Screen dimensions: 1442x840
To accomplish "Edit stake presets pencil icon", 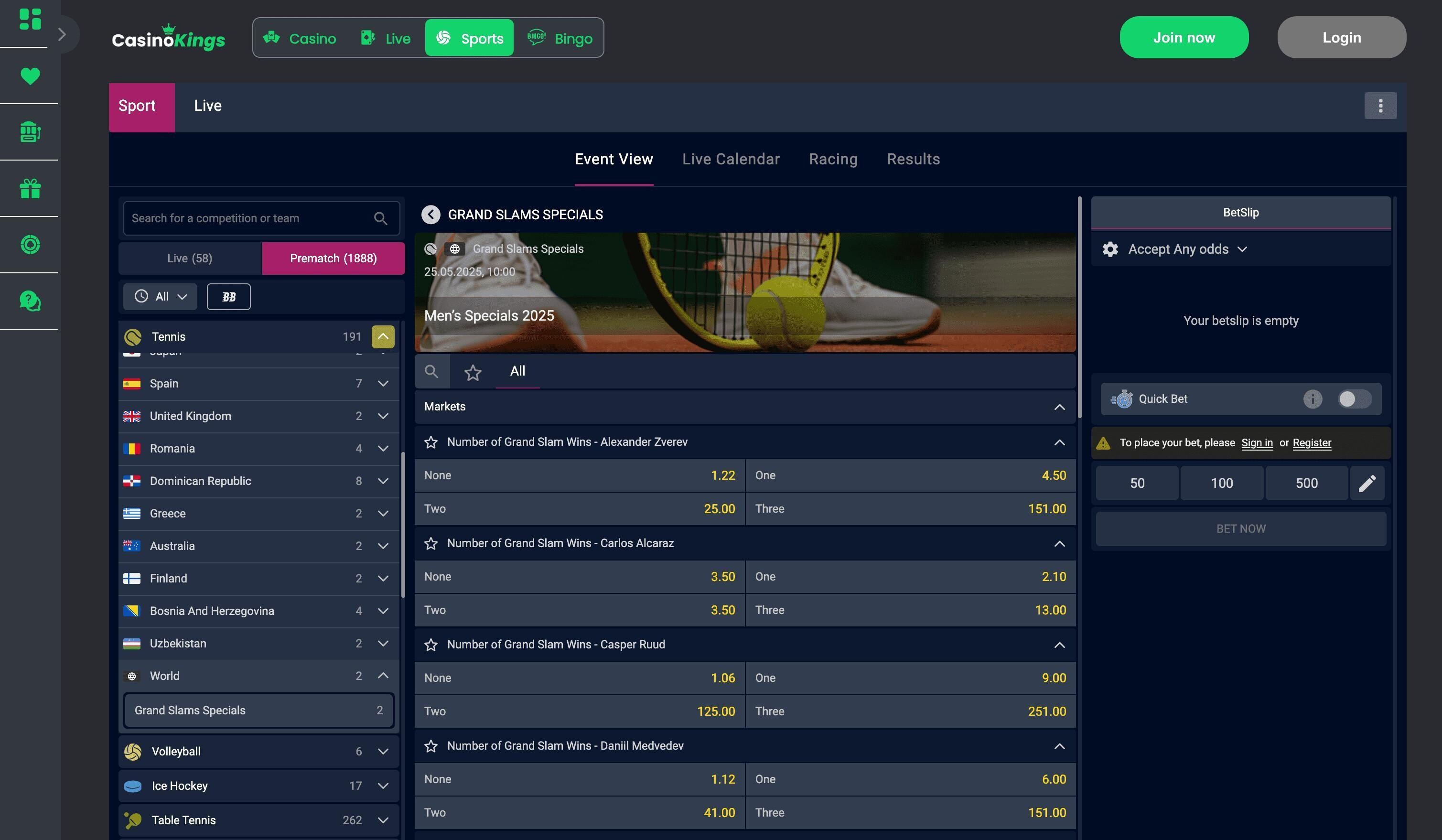I will point(1367,483).
